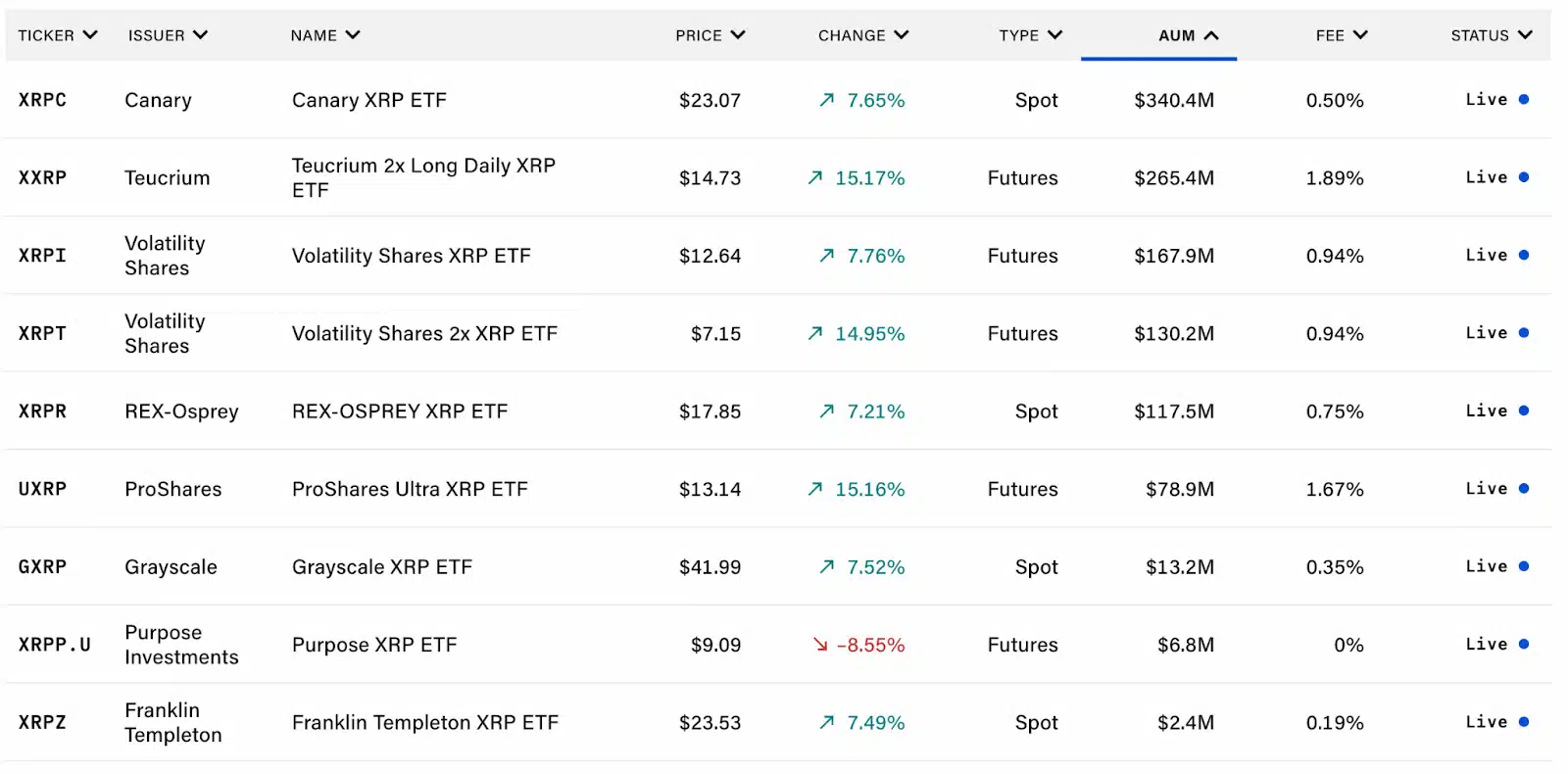
Task: Click the up arrow beside Canary's 7.65% change
Action: (x=827, y=100)
